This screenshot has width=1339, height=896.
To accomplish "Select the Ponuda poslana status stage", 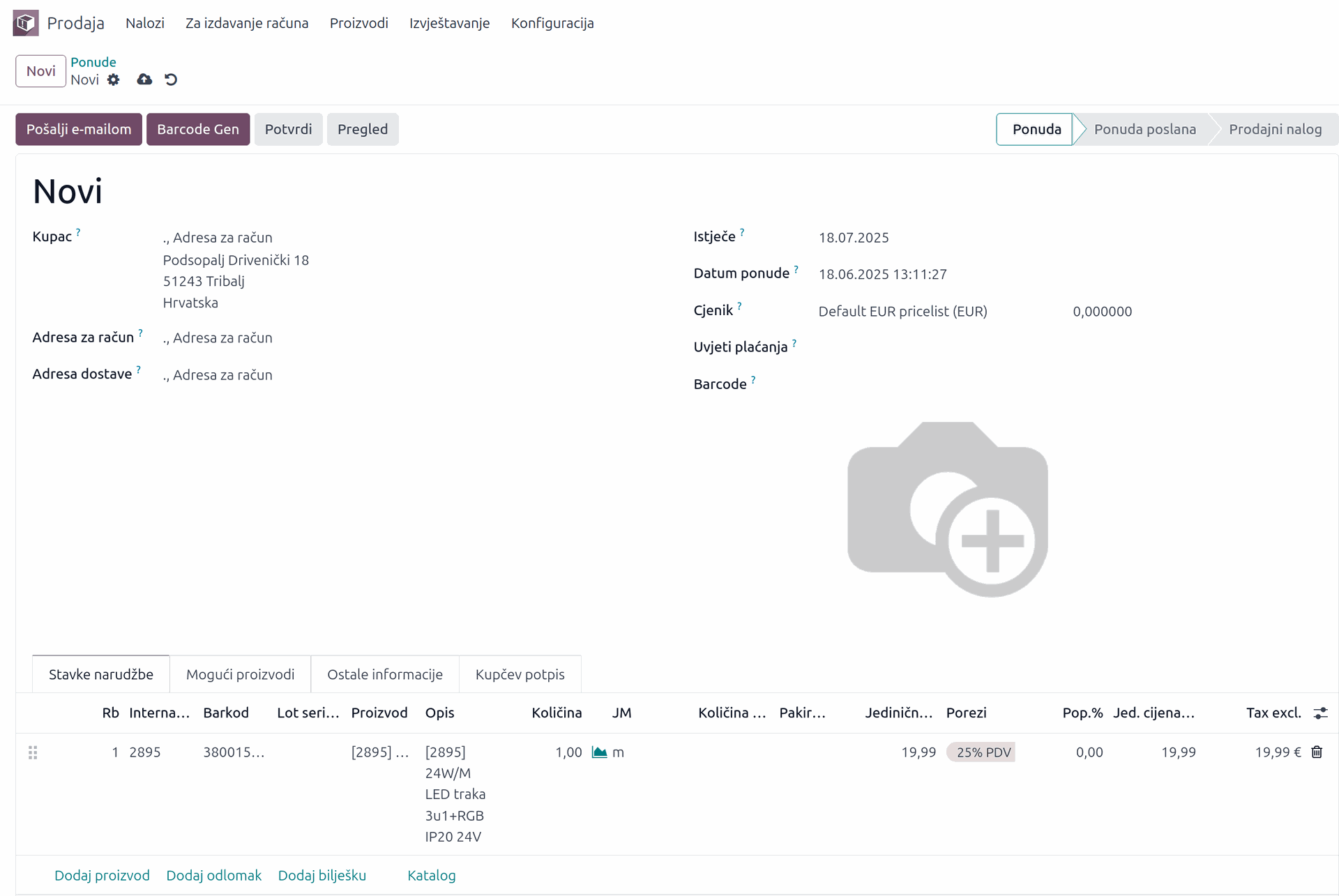I will (1144, 129).
